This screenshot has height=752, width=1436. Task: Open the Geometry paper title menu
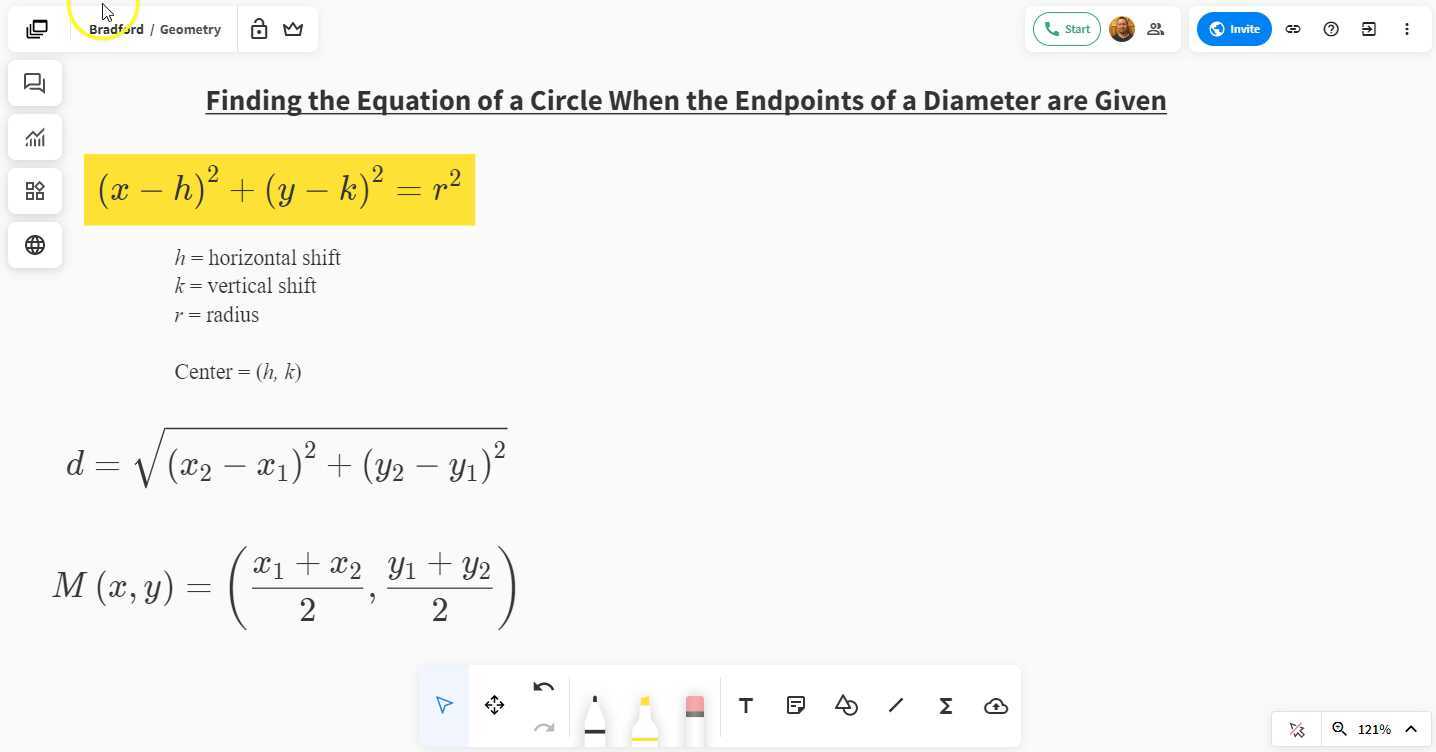point(190,29)
